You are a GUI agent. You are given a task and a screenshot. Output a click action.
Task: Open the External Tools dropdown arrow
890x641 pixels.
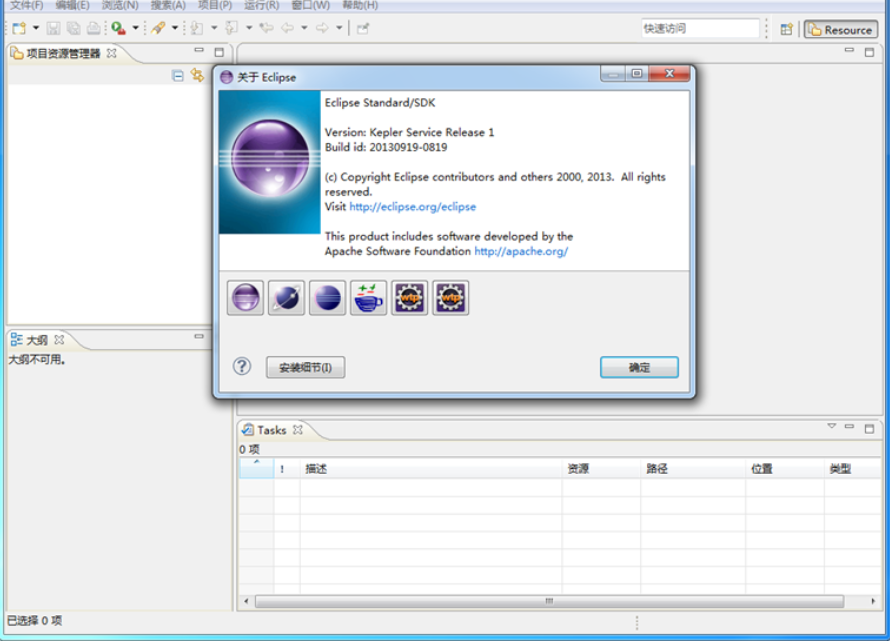136,28
